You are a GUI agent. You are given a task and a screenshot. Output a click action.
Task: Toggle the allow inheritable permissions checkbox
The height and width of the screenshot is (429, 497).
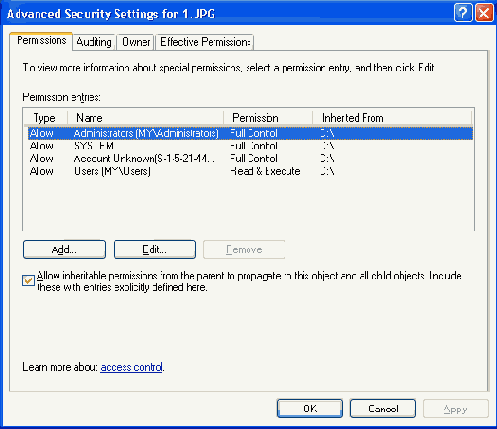click(28, 280)
